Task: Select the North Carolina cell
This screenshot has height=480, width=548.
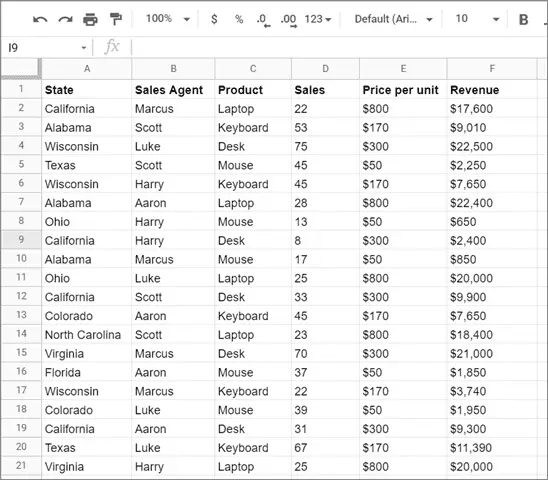Action: [x=87, y=335]
